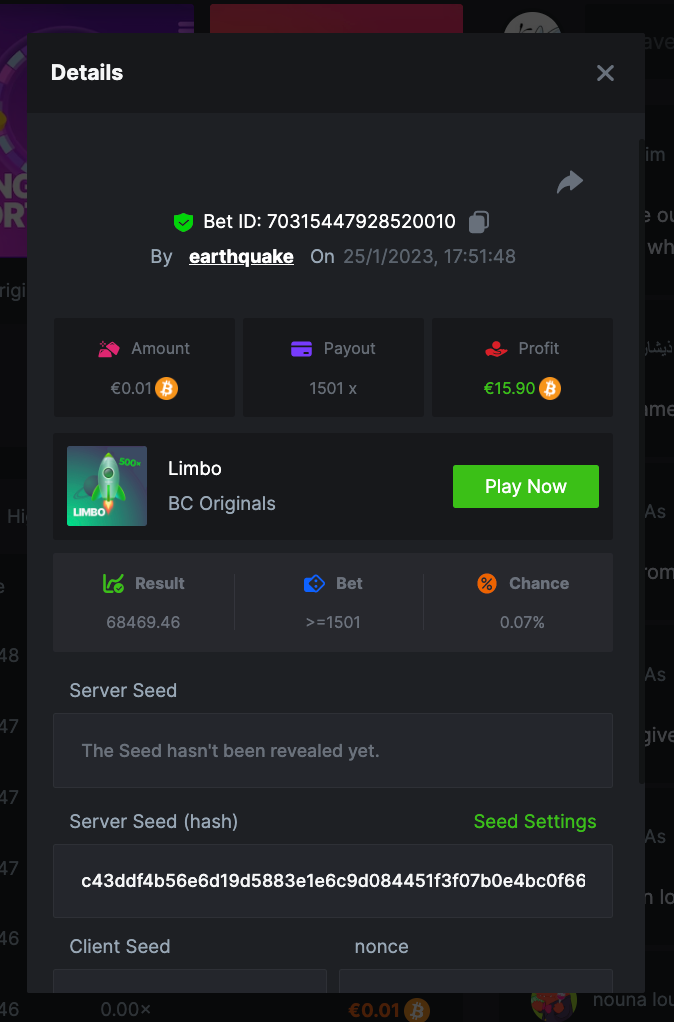This screenshot has width=674, height=1022.
Task: Click the red Profit hand icon
Action: 495,349
